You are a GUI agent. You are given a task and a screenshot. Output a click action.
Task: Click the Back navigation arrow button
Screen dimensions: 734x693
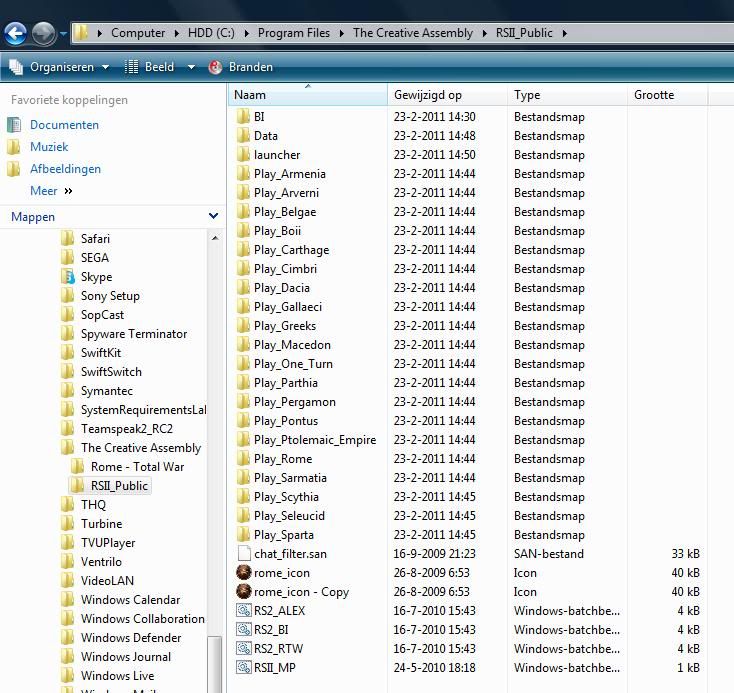[15, 34]
